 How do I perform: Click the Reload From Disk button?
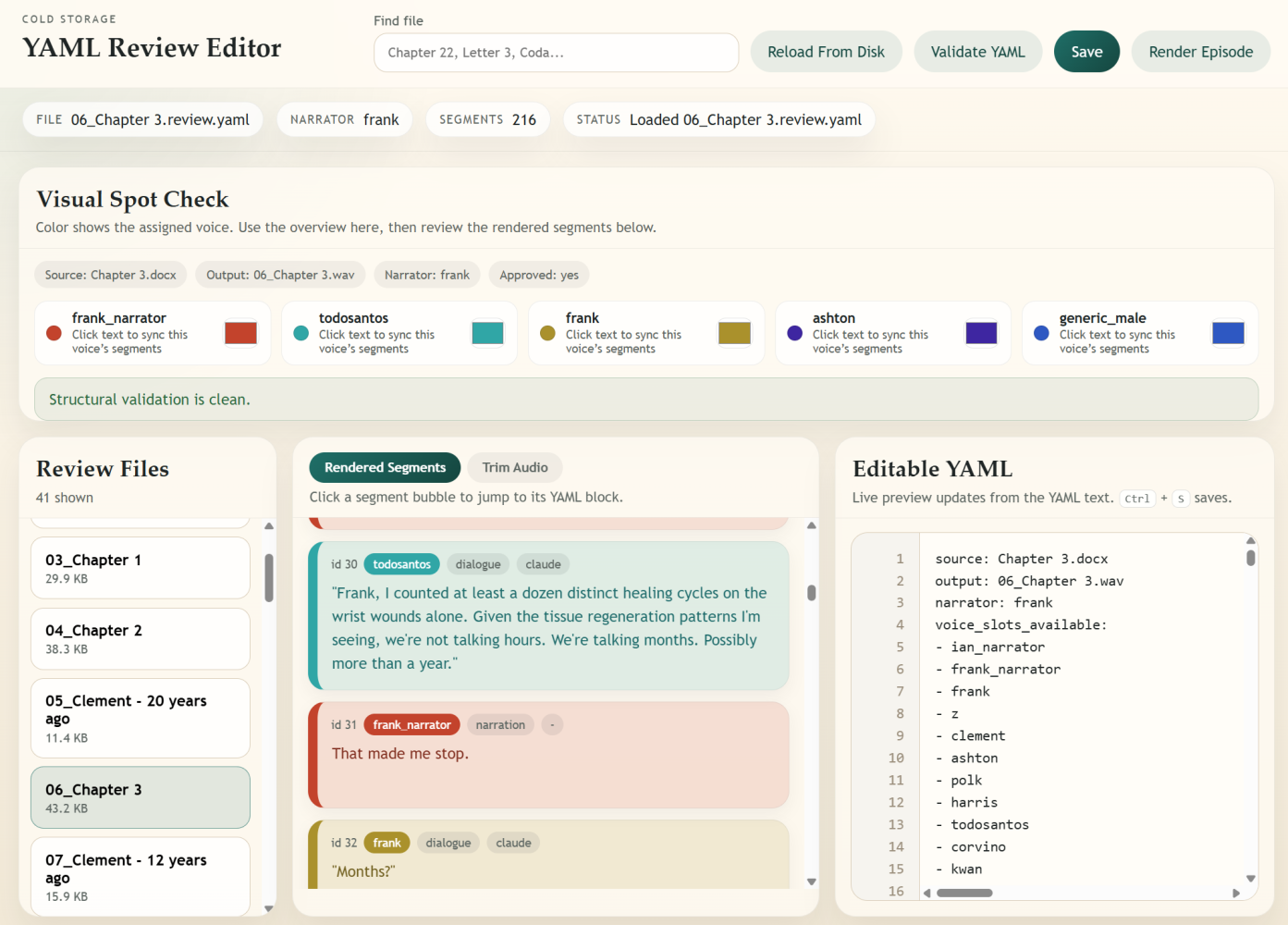tap(826, 52)
